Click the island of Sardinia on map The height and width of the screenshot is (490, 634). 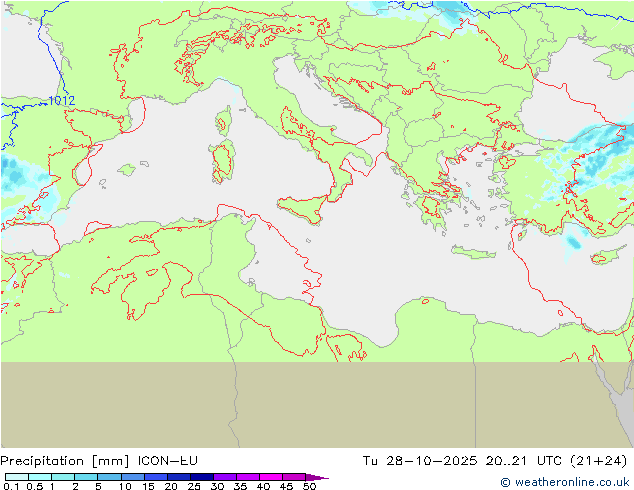[x=222, y=161]
